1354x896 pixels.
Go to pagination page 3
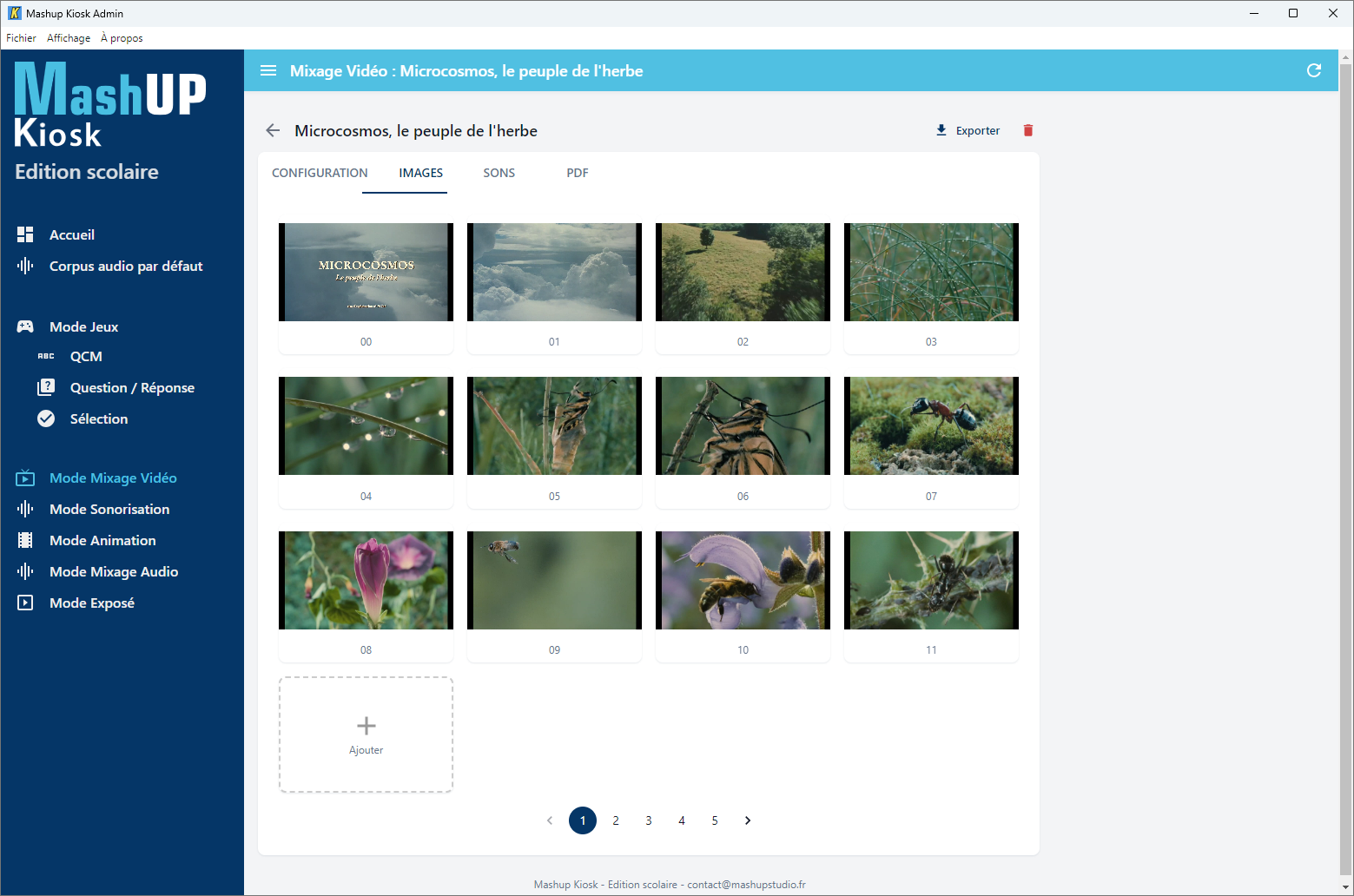[649, 820]
